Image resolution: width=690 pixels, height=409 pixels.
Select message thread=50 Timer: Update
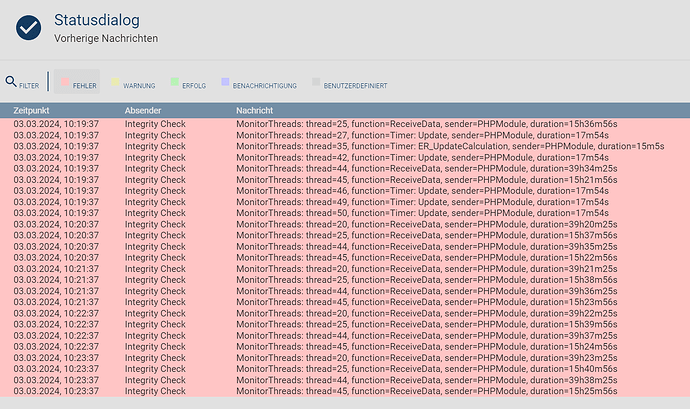pos(345,213)
